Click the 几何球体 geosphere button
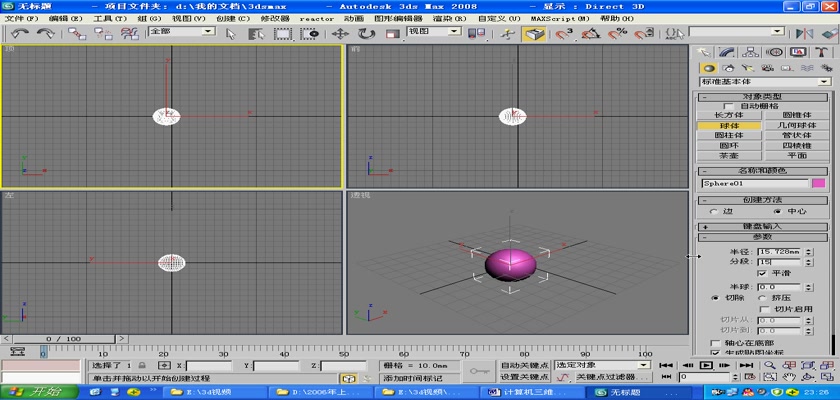The height and width of the screenshot is (400, 840). click(x=796, y=125)
